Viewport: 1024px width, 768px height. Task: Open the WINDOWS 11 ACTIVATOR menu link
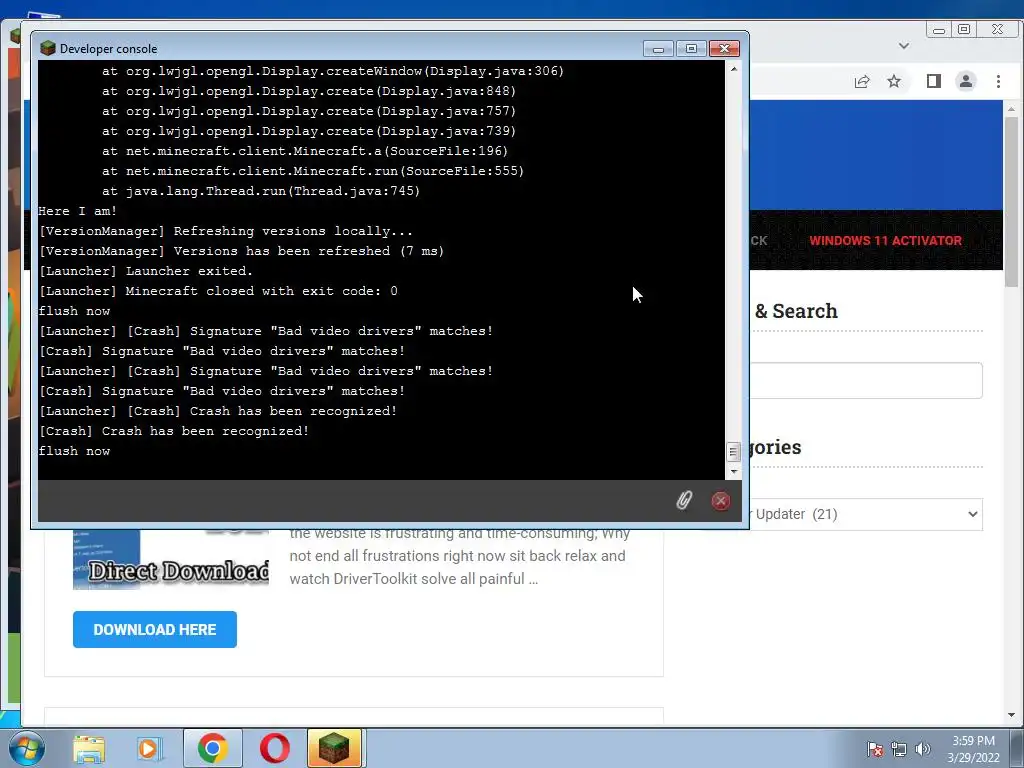pos(886,240)
